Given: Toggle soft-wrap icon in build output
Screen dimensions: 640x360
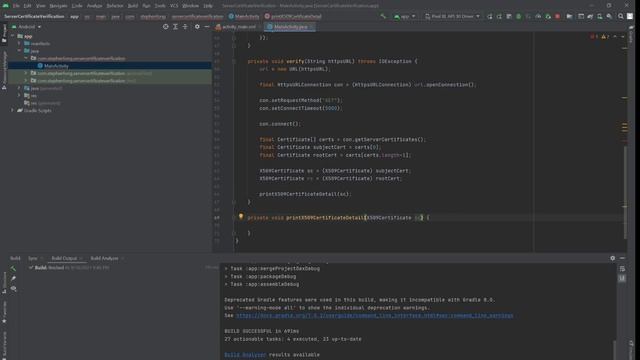Looking at the screenshot, I should pyautogui.click(x=622, y=269).
